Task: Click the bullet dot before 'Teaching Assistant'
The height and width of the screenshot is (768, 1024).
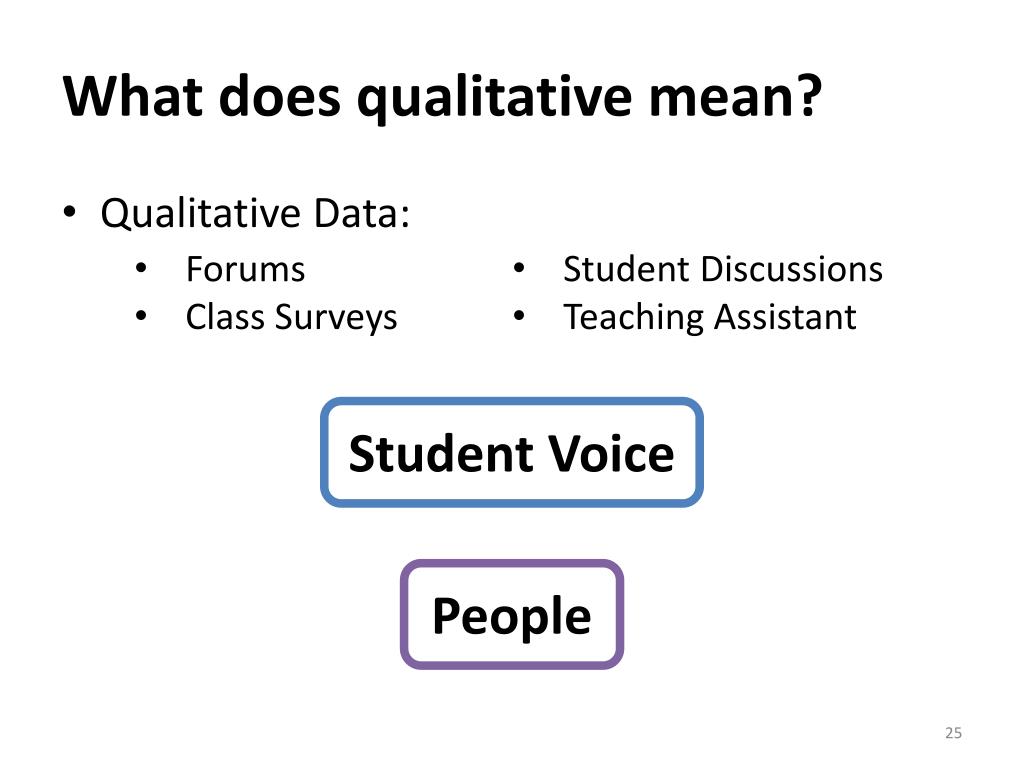Action: [519, 316]
